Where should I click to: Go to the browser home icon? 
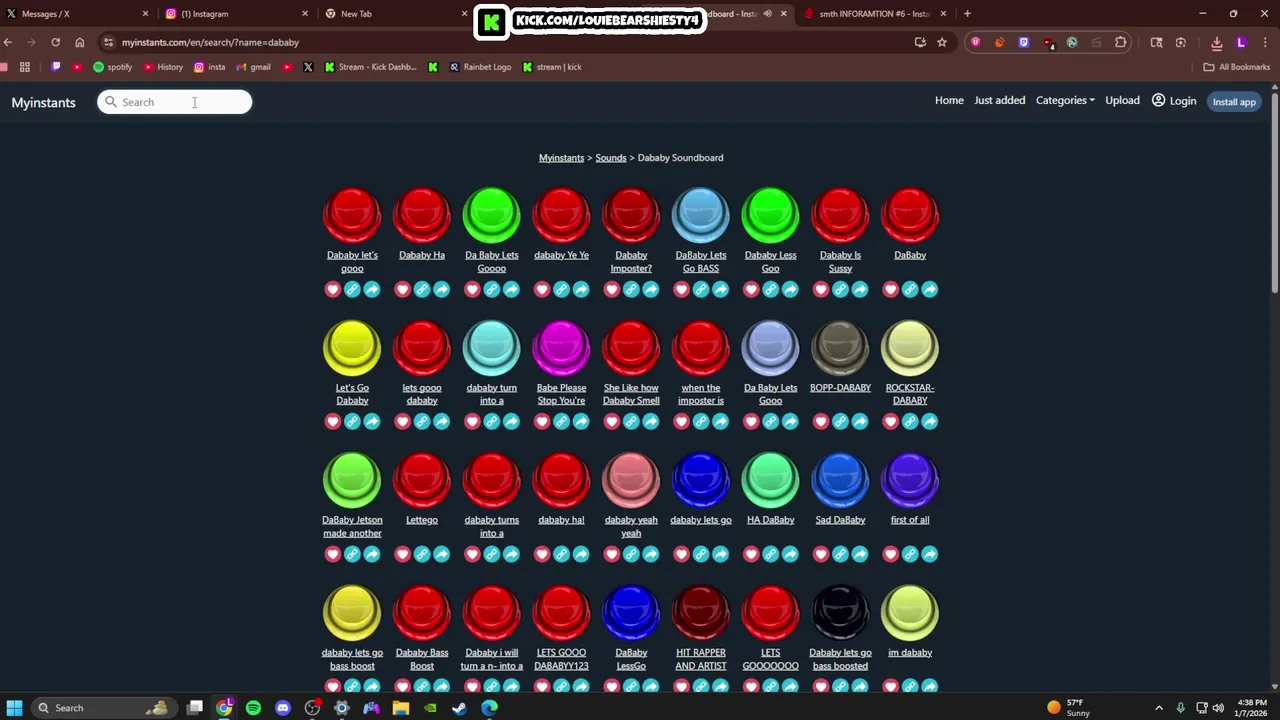pos(80,42)
